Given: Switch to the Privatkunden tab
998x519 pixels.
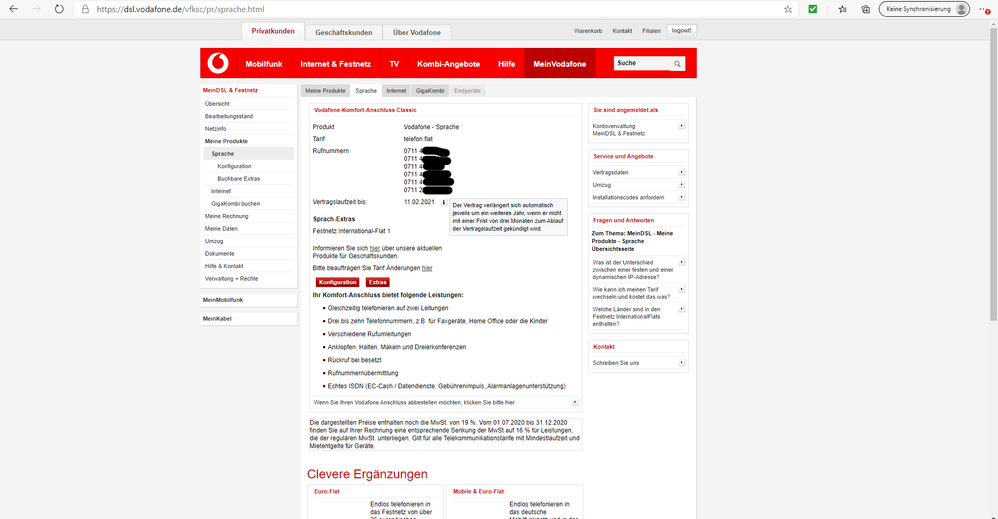Looking at the screenshot, I should [272, 31].
